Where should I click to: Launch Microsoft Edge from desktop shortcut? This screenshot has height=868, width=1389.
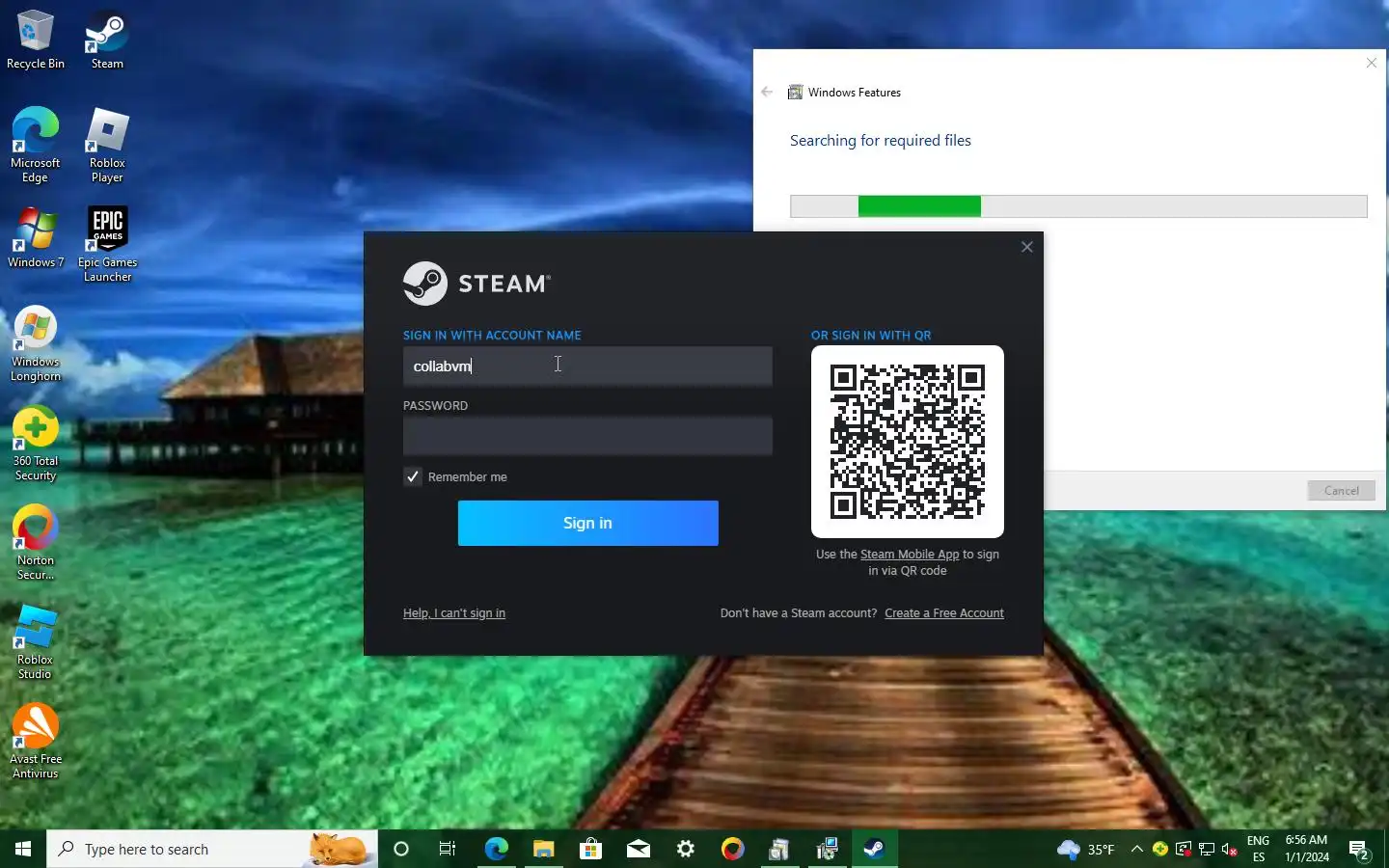coord(36,145)
